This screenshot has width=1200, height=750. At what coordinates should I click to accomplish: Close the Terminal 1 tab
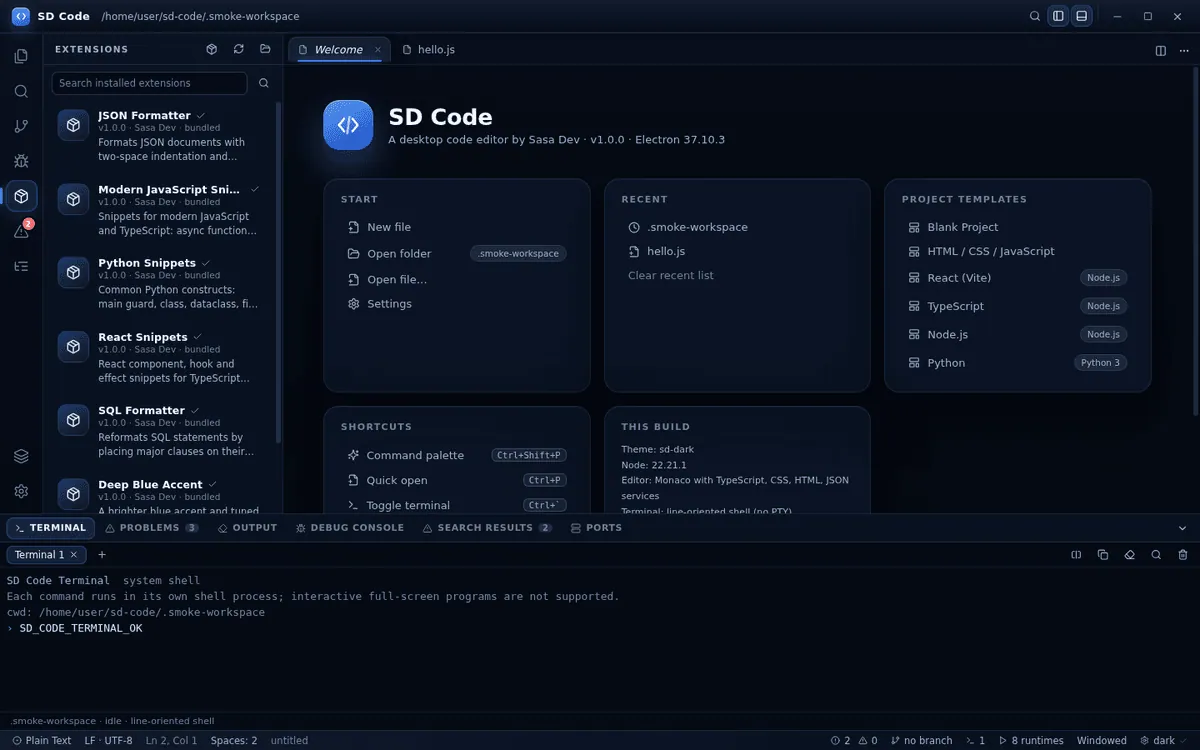tap(74, 555)
